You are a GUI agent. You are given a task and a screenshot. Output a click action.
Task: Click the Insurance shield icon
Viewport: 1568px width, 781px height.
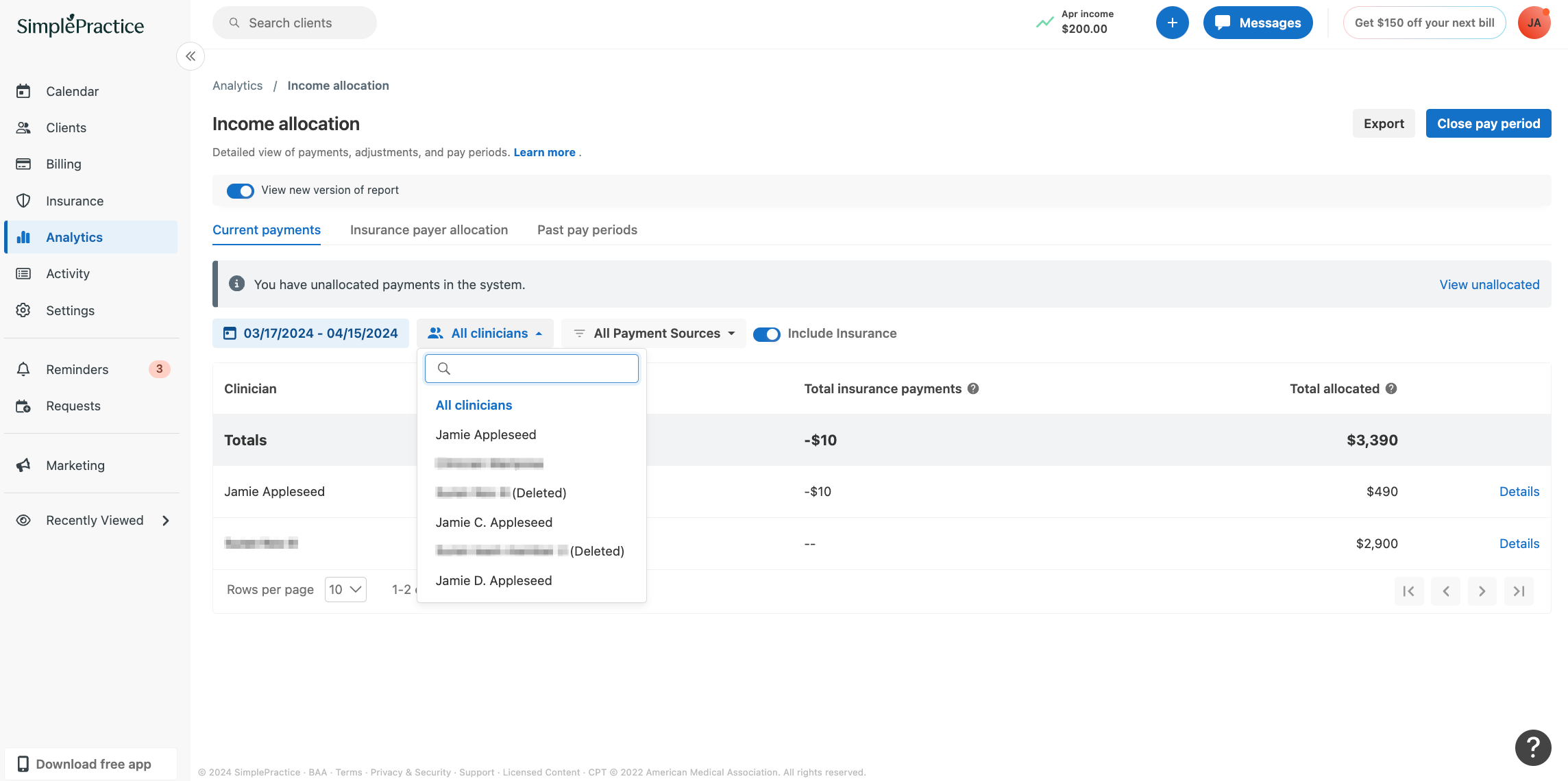click(23, 201)
